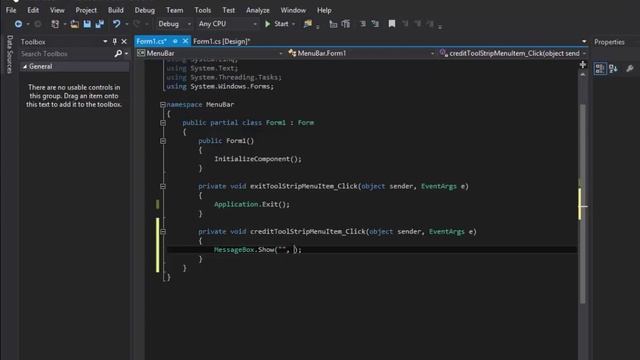Click the Open File folder icon
Image resolution: width=640 pixels, height=360 pixels.
click(x=74, y=24)
